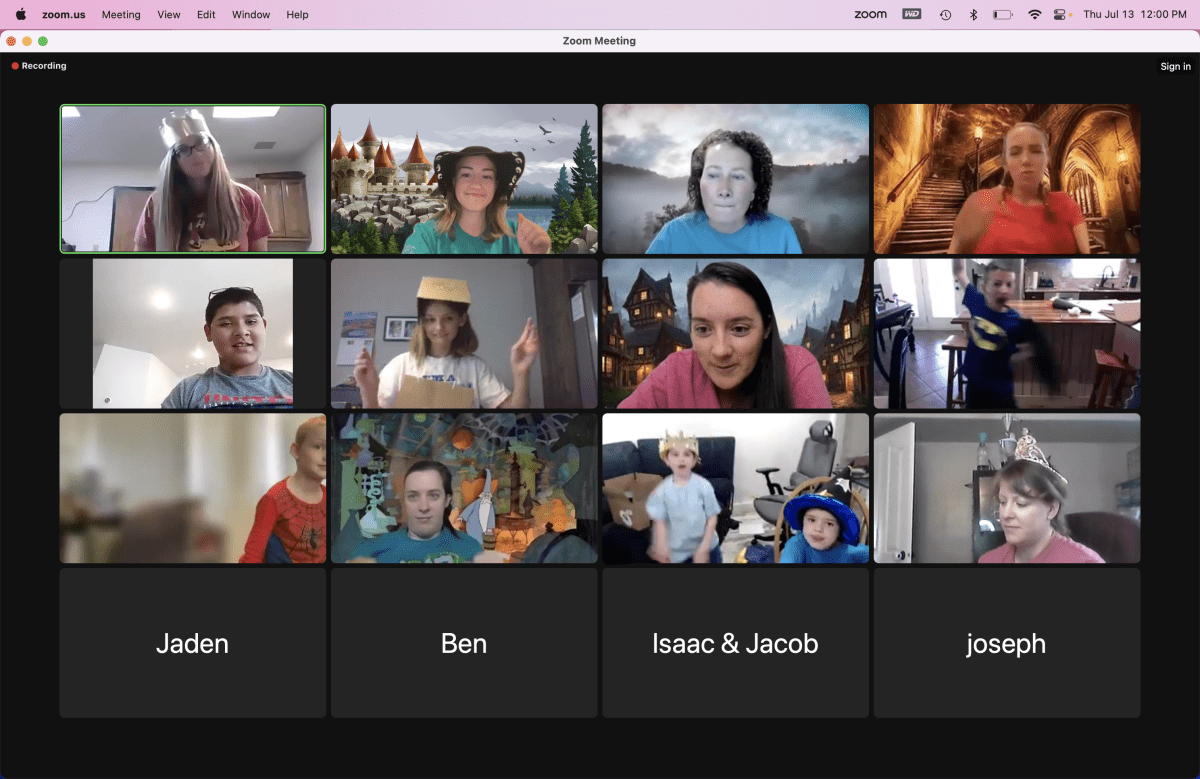Click the red Recording indicator
This screenshot has width=1200, height=779.
point(39,66)
